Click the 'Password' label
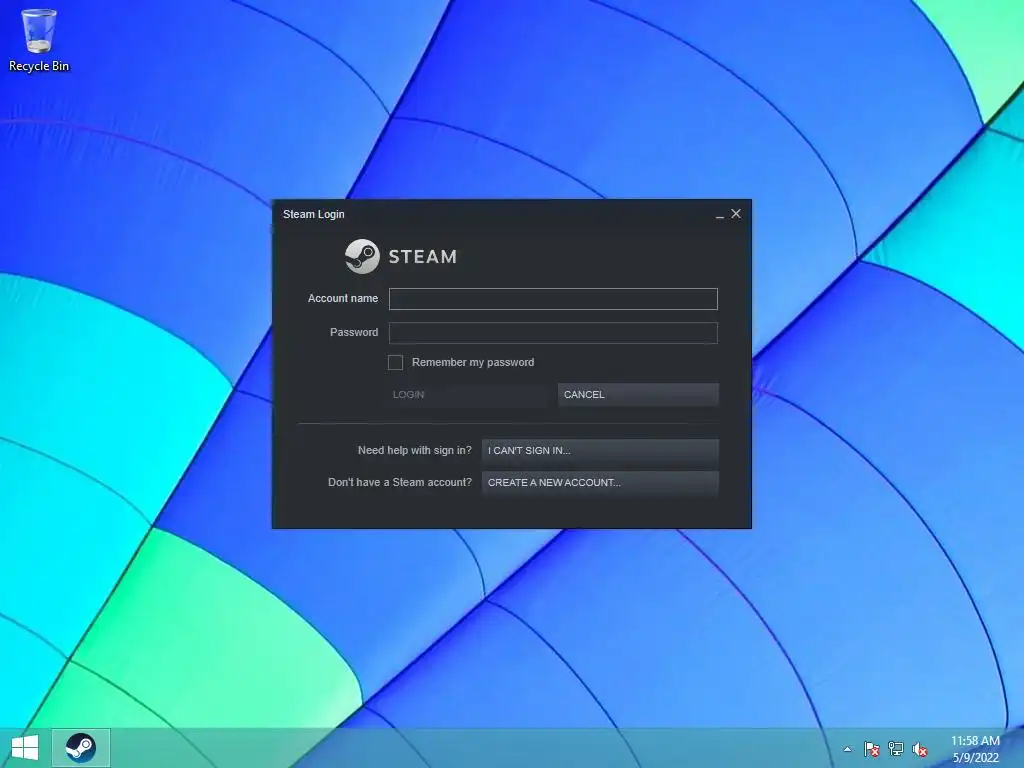Image resolution: width=1024 pixels, height=768 pixels. coord(354,332)
